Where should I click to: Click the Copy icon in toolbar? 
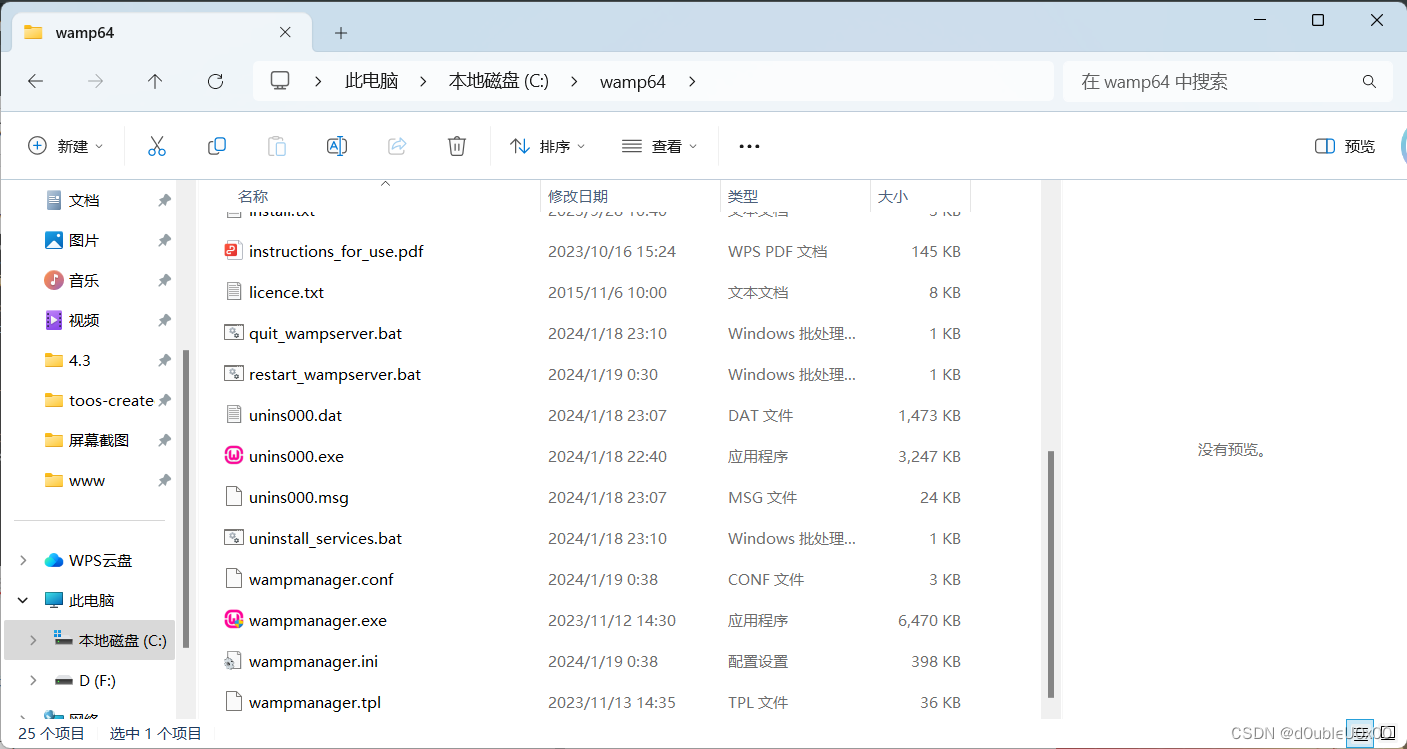217,146
